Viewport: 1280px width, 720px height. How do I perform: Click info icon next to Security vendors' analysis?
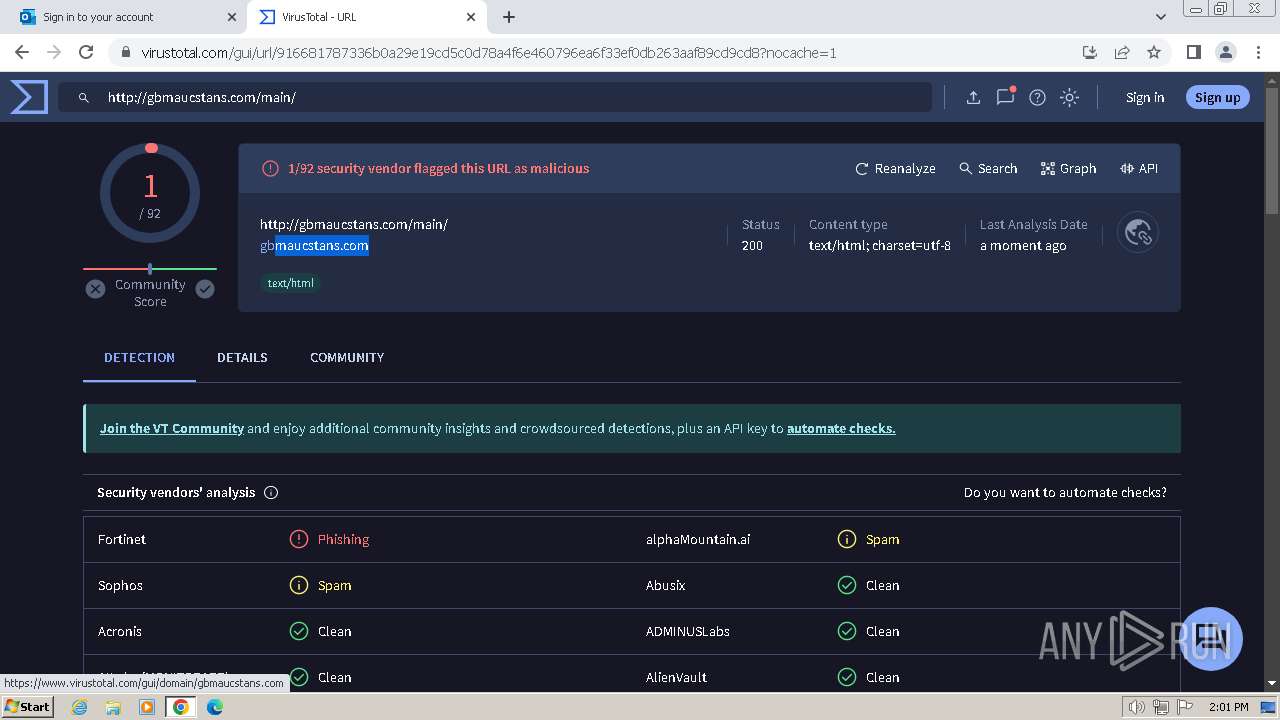click(271, 493)
